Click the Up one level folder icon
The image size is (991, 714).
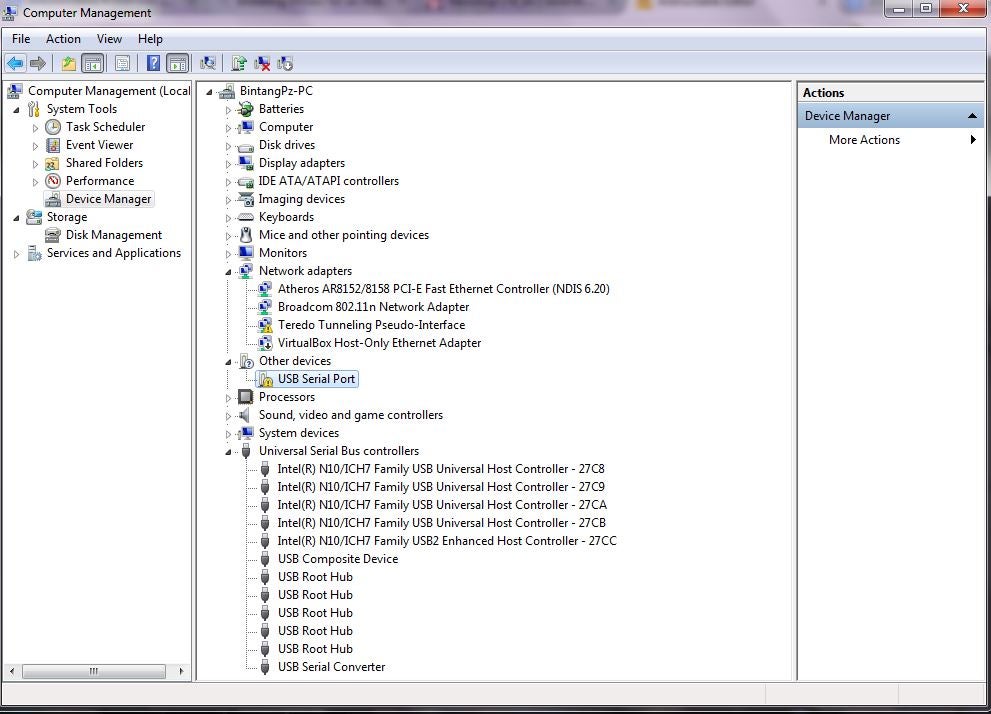[68, 63]
